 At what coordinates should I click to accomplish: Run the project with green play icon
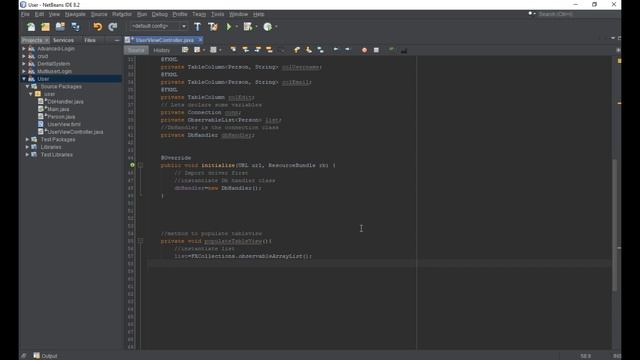tap(229, 27)
